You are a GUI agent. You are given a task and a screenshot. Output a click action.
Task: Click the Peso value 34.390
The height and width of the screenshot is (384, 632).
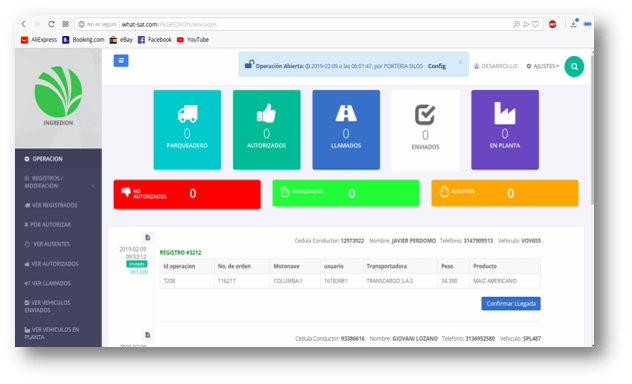[453, 281]
